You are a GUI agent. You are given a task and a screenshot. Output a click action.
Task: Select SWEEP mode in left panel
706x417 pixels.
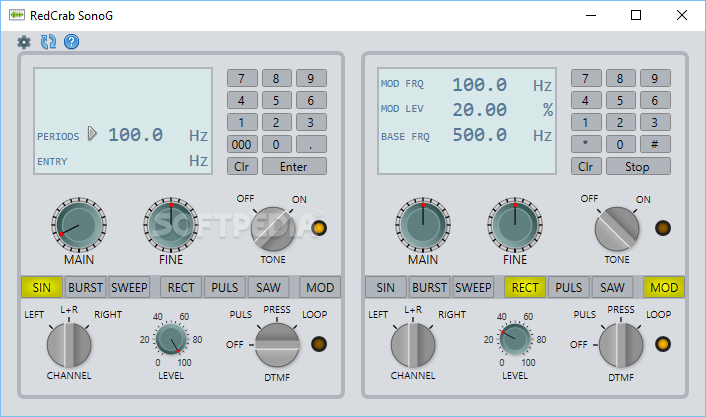129,287
